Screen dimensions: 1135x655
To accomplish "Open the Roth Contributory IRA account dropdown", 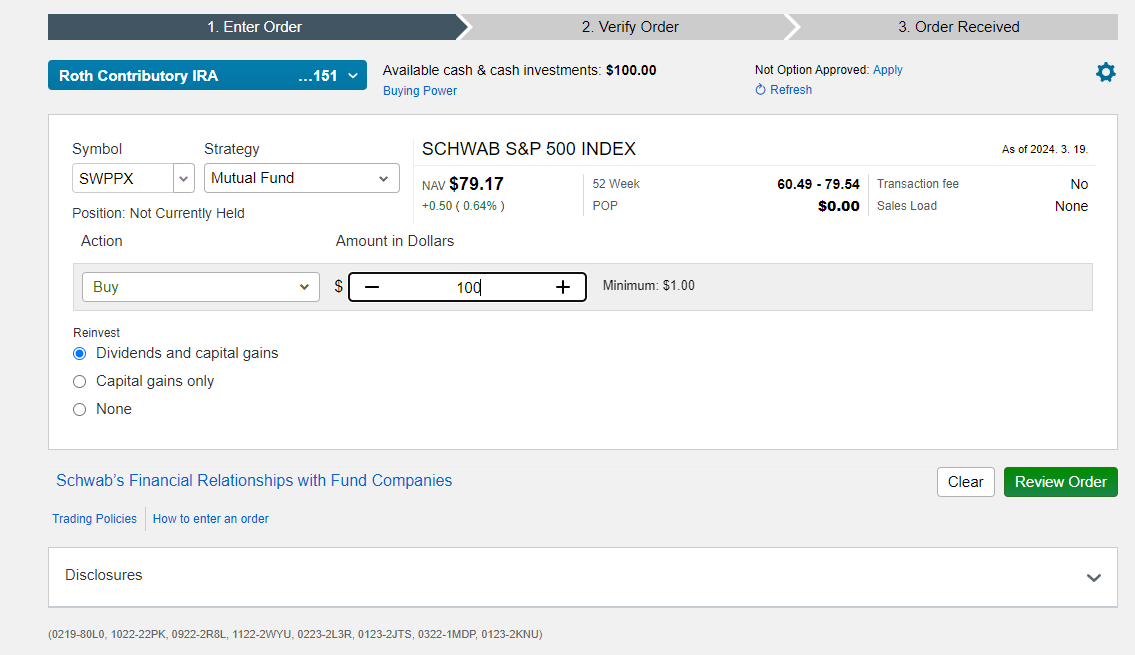I will [x=207, y=75].
